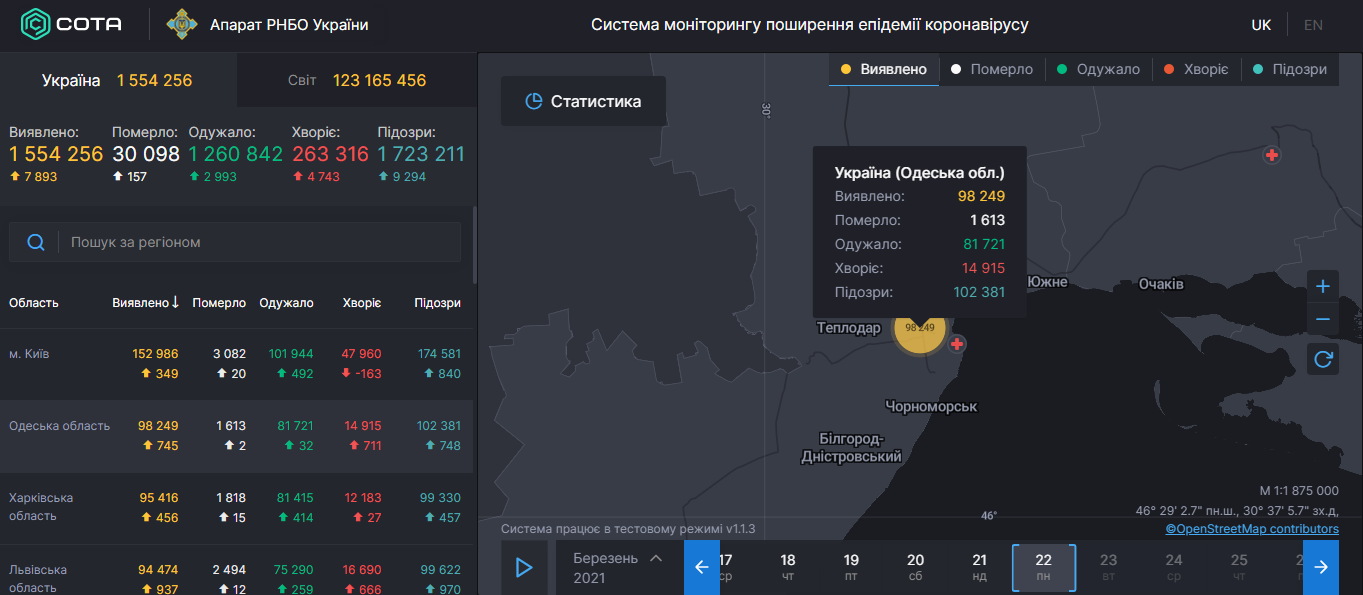Zoom in on the map
Image resolution: width=1363 pixels, height=595 pixels.
(1322, 285)
